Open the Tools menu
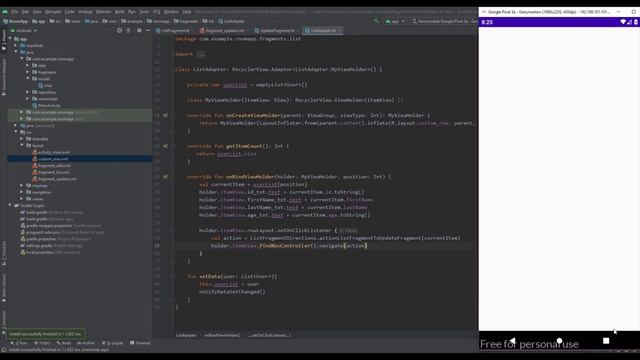Screen dimensions: 640x360 [144, 12]
